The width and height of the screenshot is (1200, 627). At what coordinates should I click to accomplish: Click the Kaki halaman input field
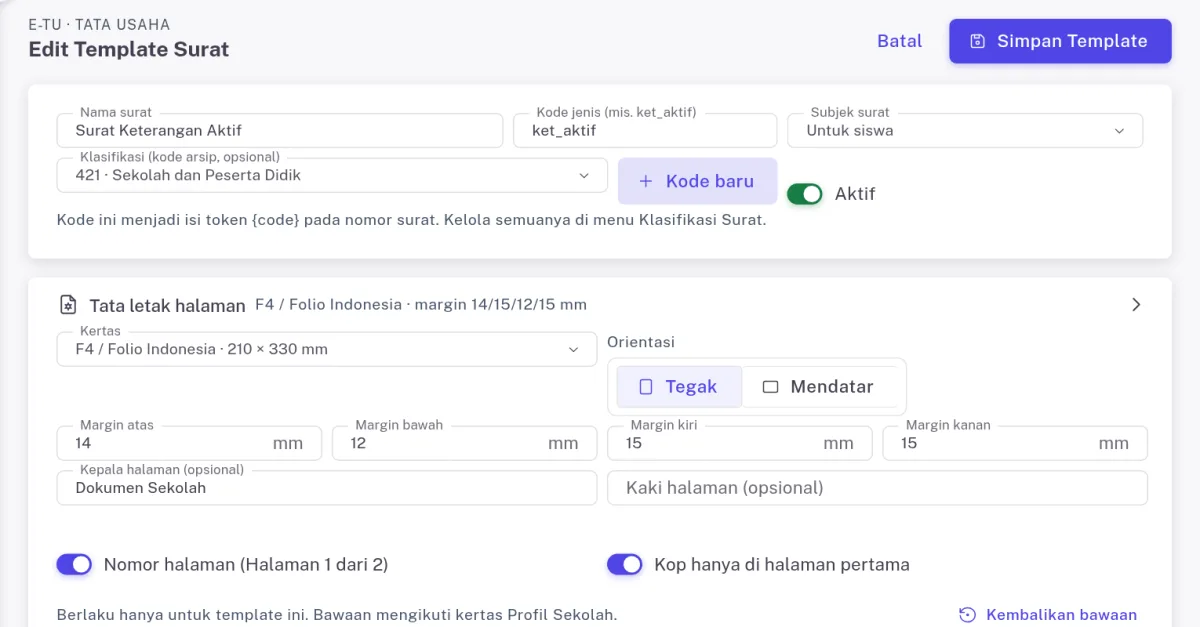click(x=877, y=488)
